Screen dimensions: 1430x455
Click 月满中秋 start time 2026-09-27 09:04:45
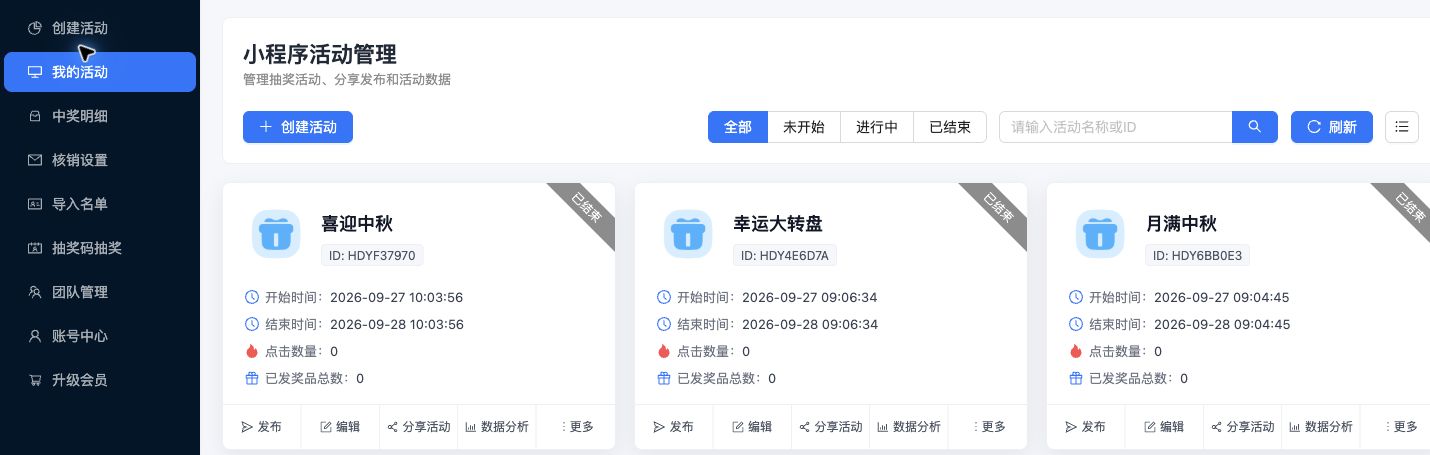(x=1222, y=297)
